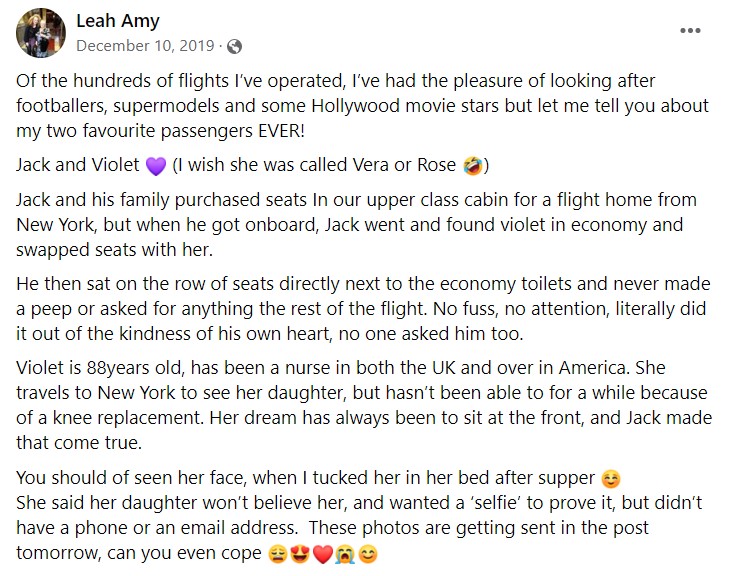Click the weary face emoji after cope
The width and height of the screenshot is (729, 576).
point(278,554)
